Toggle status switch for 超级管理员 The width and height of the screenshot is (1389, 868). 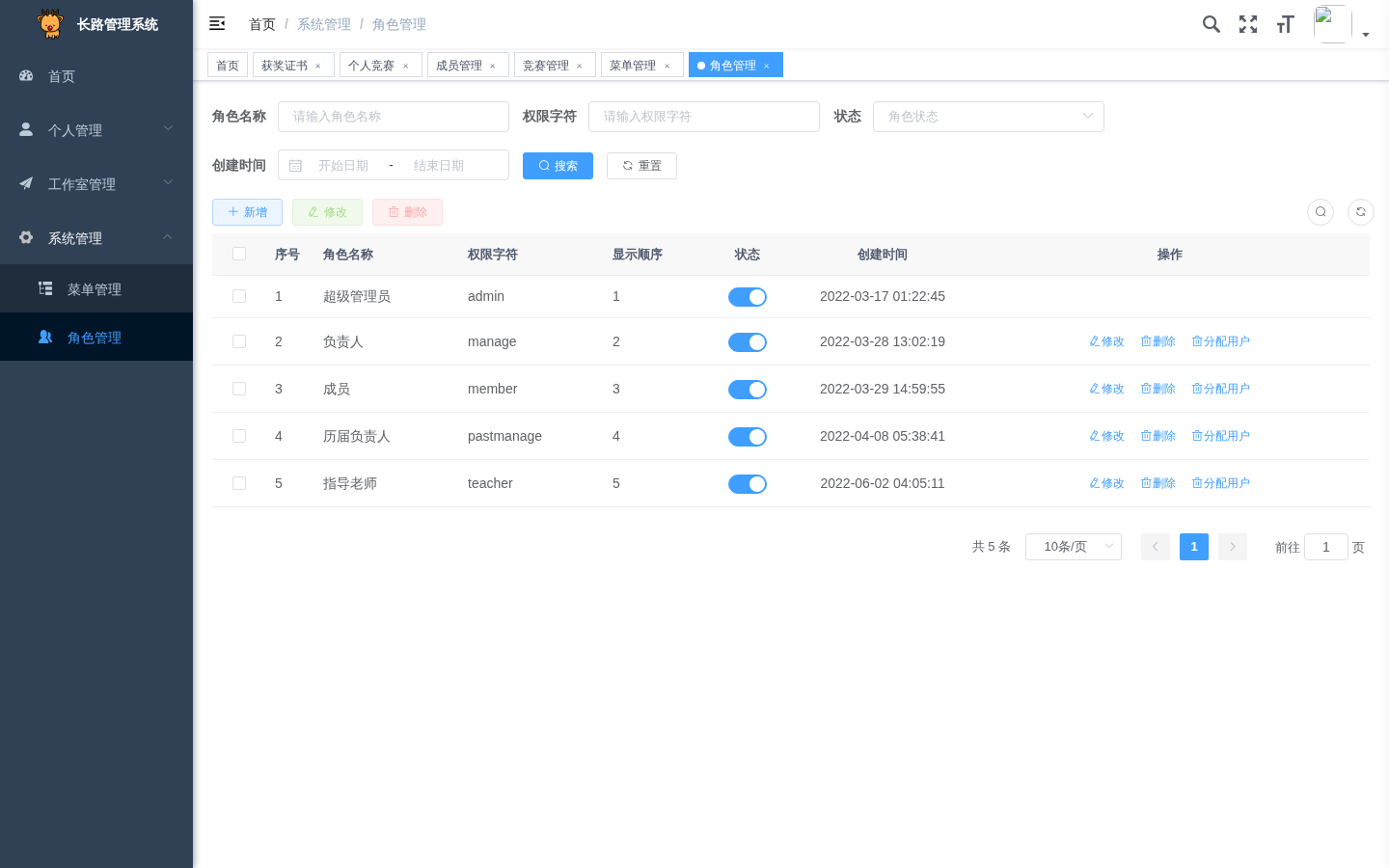pyautogui.click(x=748, y=297)
